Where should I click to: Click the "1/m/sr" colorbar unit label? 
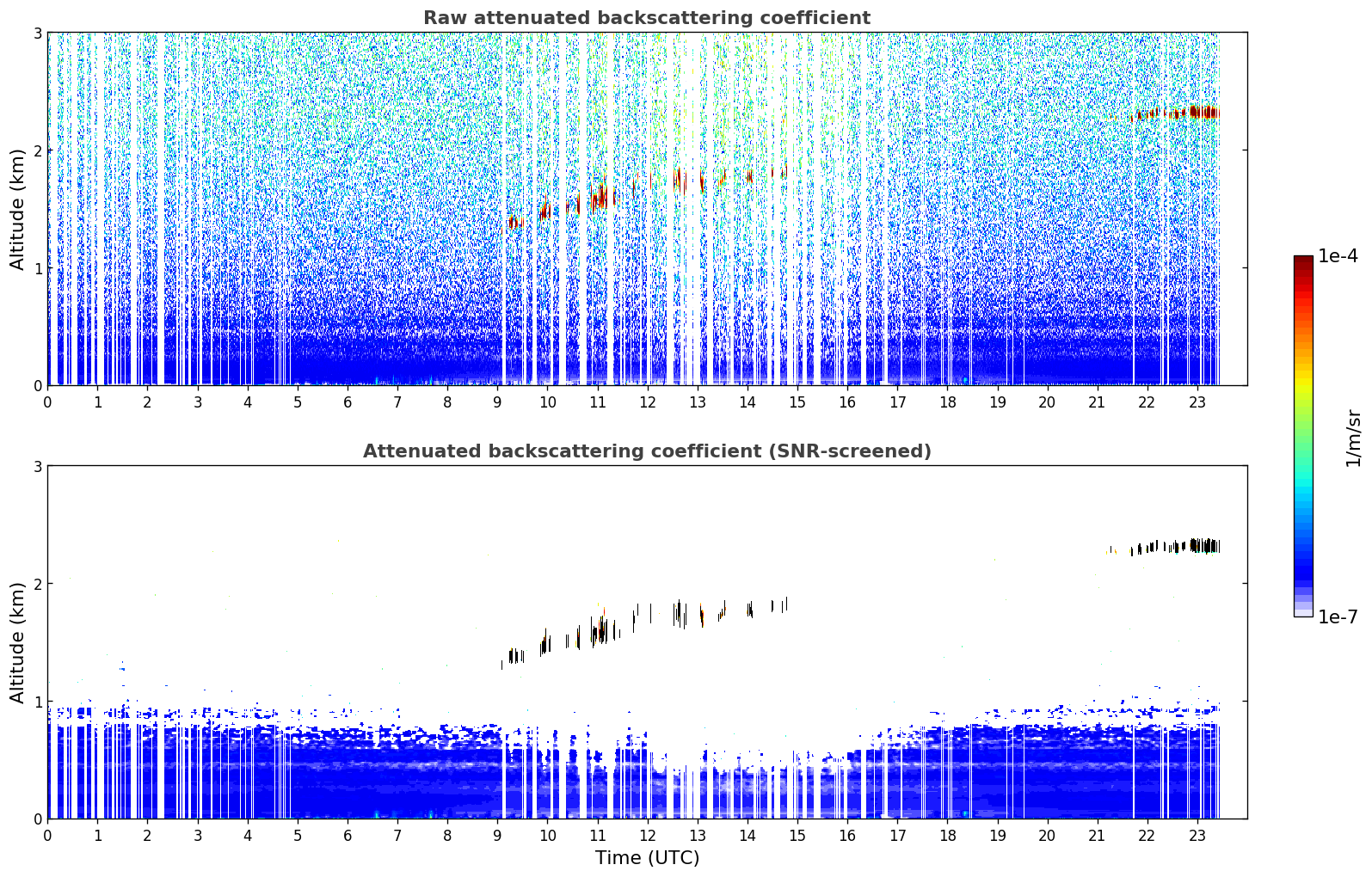[1353, 438]
